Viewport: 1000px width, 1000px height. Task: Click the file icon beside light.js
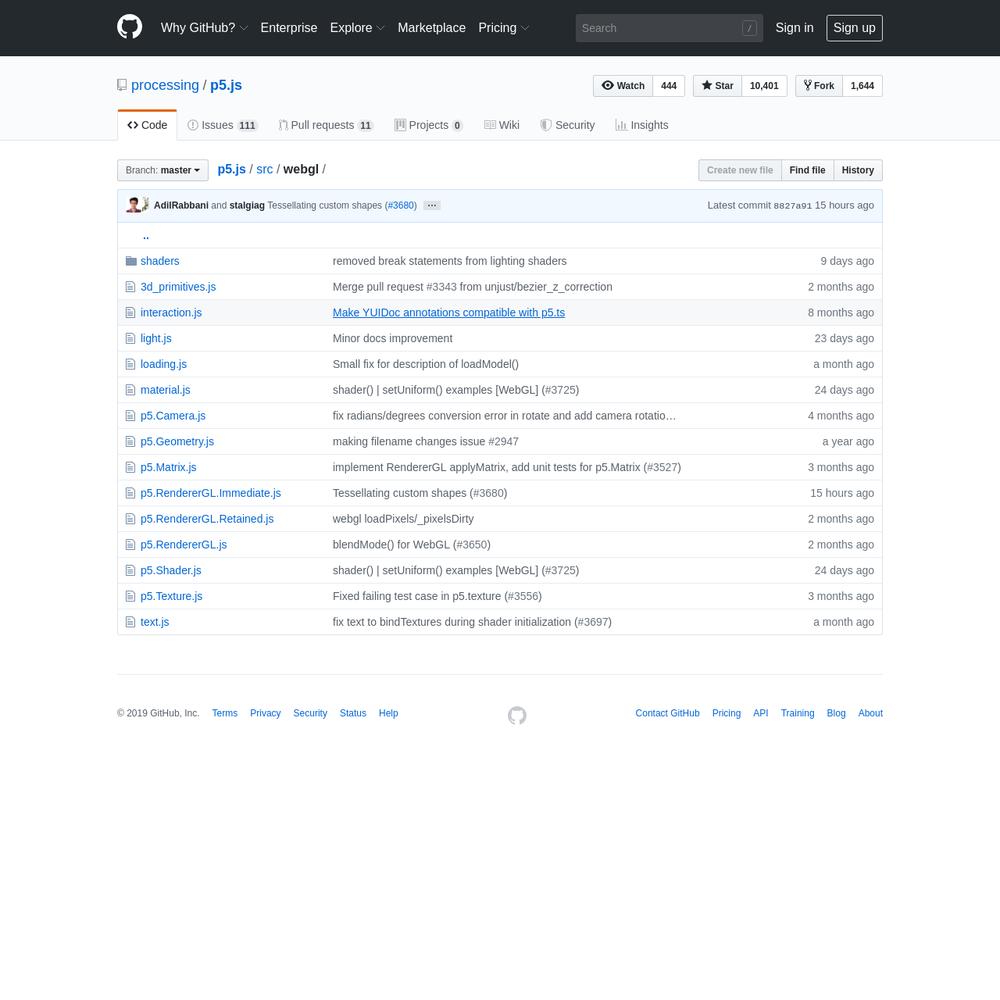[x=130, y=339]
